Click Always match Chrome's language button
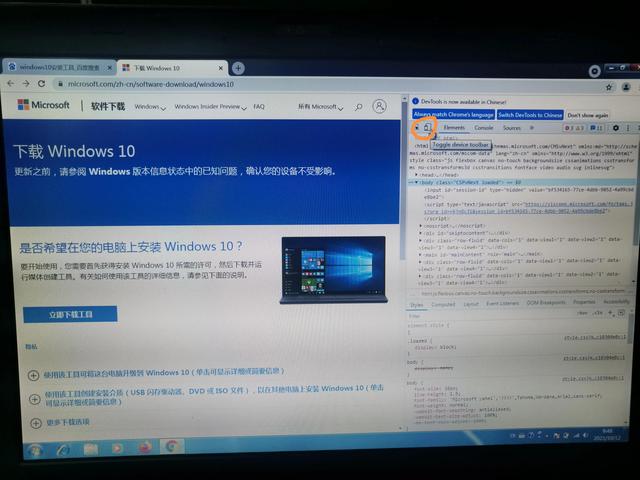This screenshot has height=480, width=640. click(x=453, y=115)
